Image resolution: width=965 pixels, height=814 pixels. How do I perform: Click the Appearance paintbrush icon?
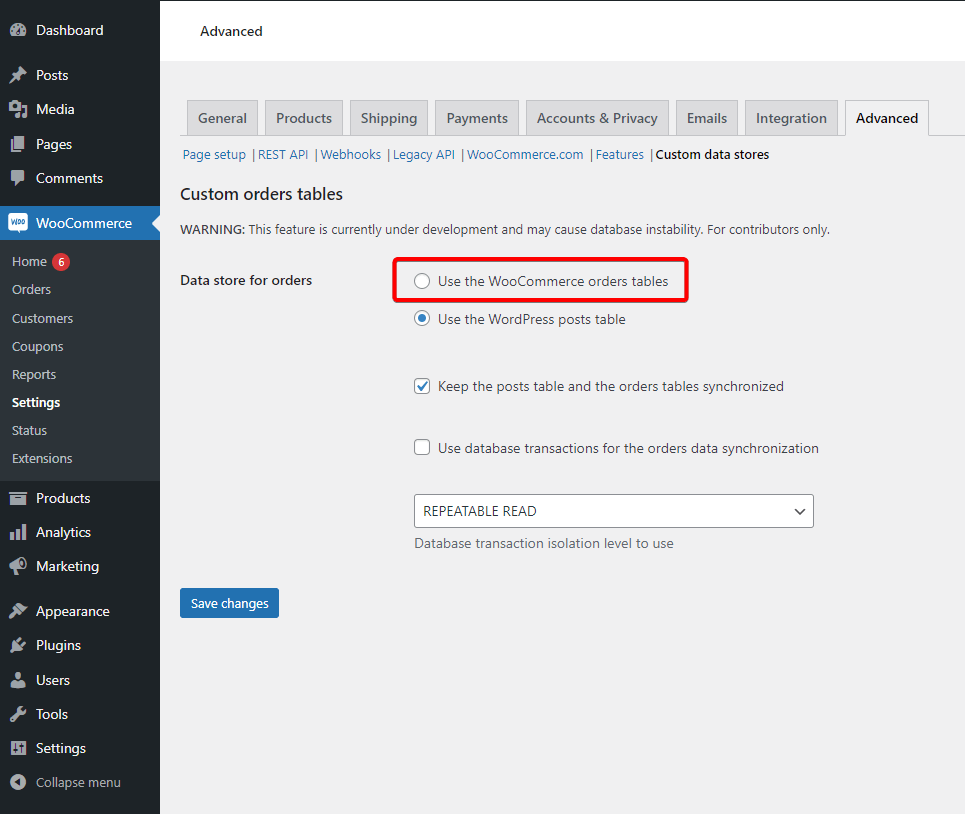pos(18,611)
